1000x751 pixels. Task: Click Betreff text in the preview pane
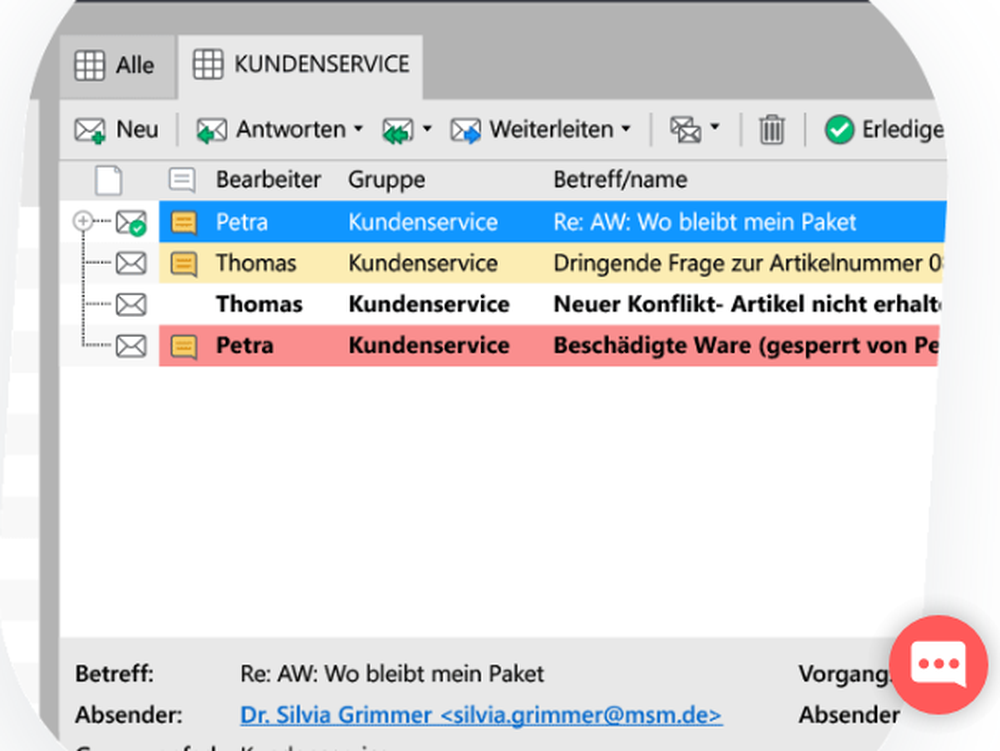[x=392, y=674]
